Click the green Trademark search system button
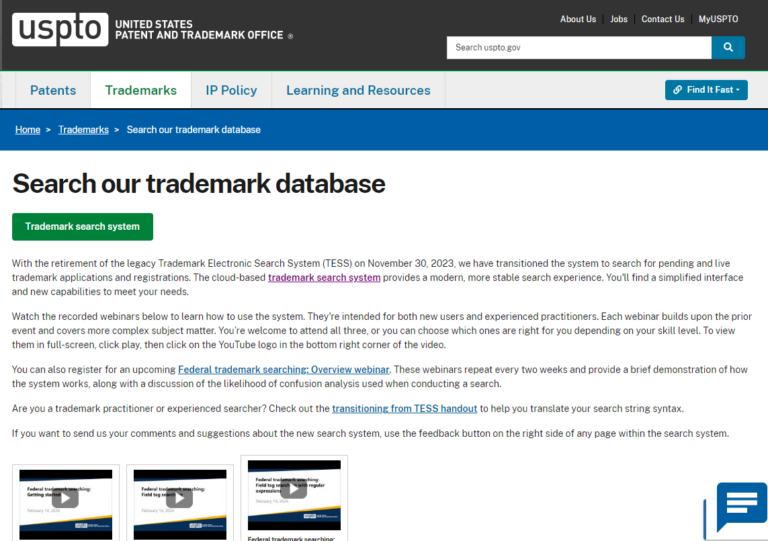Screen dimensions: 768x541 click(82, 227)
